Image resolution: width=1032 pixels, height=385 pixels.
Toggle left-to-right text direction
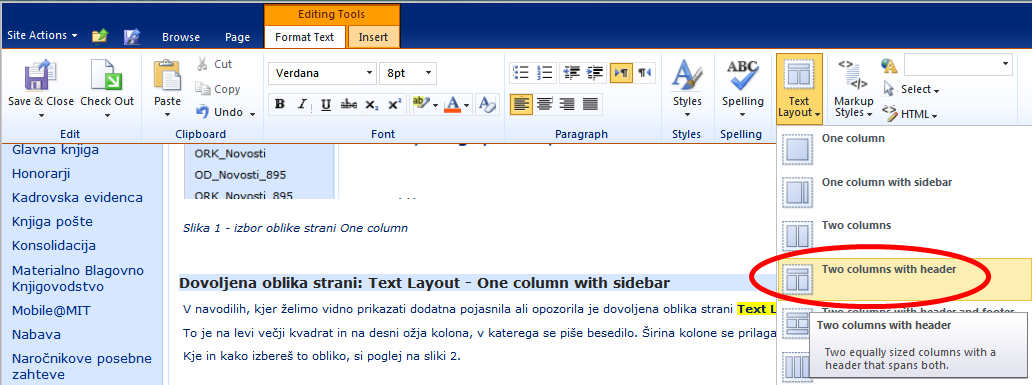point(621,72)
